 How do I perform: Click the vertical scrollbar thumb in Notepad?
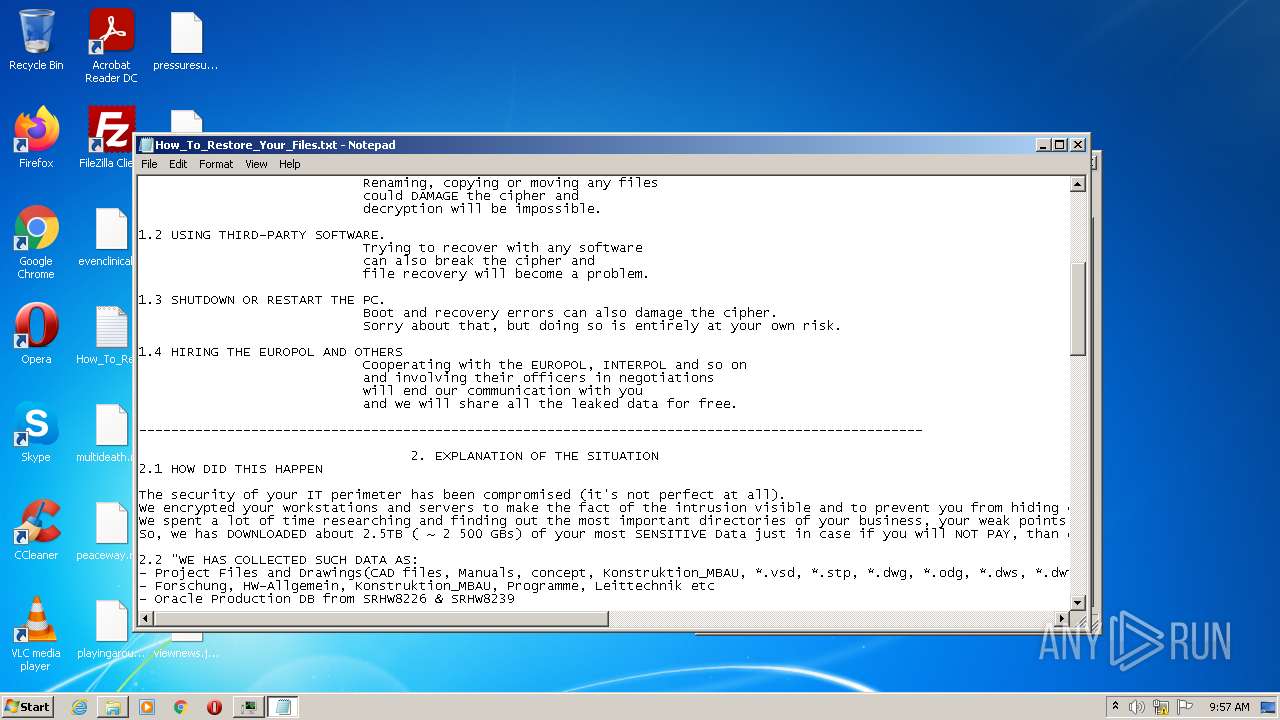1078,308
